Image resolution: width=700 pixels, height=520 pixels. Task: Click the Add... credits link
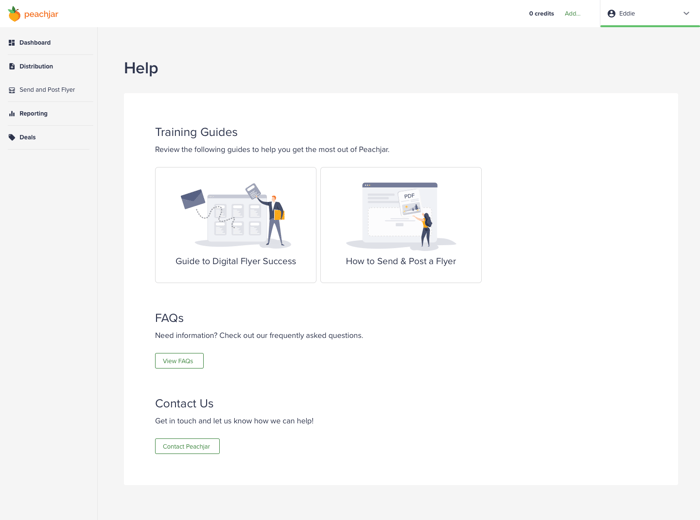(572, 14)
